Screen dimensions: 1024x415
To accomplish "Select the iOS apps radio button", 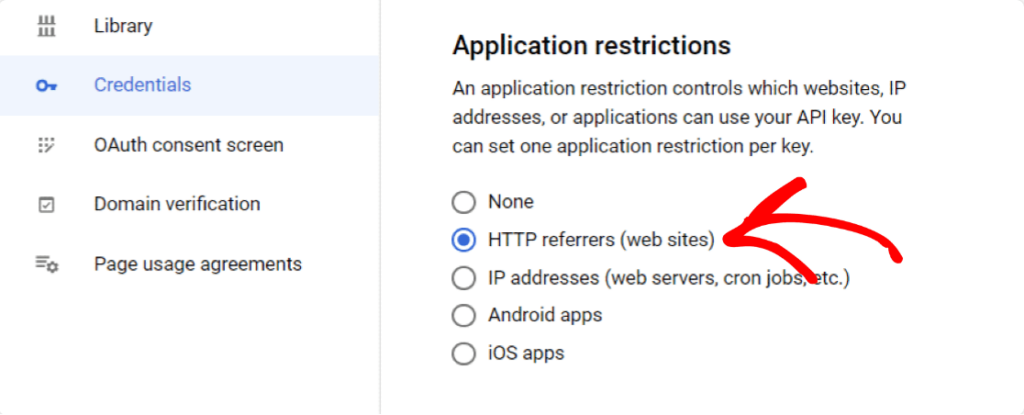I will [464, 354].
